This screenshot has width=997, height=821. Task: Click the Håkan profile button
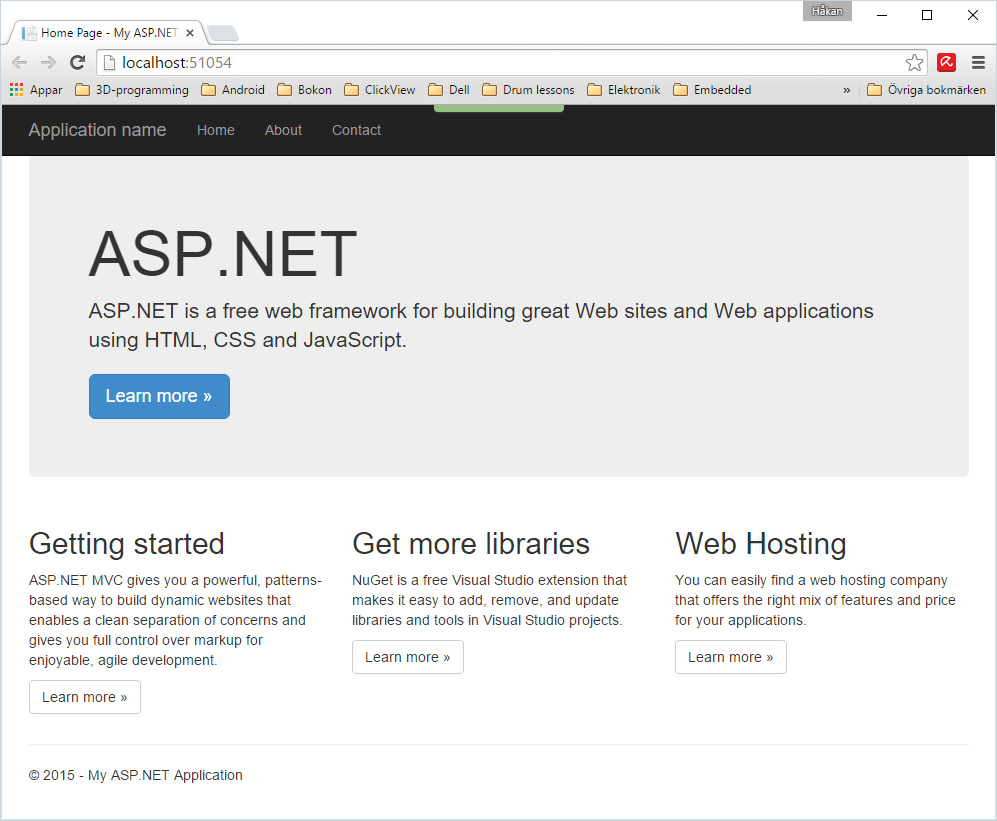827,11
